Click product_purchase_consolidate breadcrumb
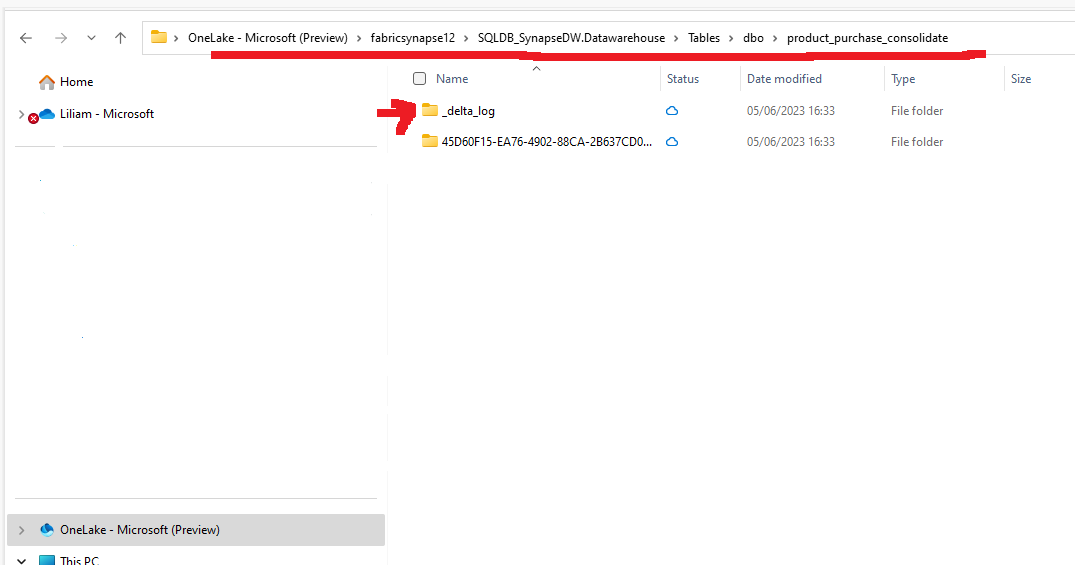This screenshot has height=565, width=1075. (867, 38)
